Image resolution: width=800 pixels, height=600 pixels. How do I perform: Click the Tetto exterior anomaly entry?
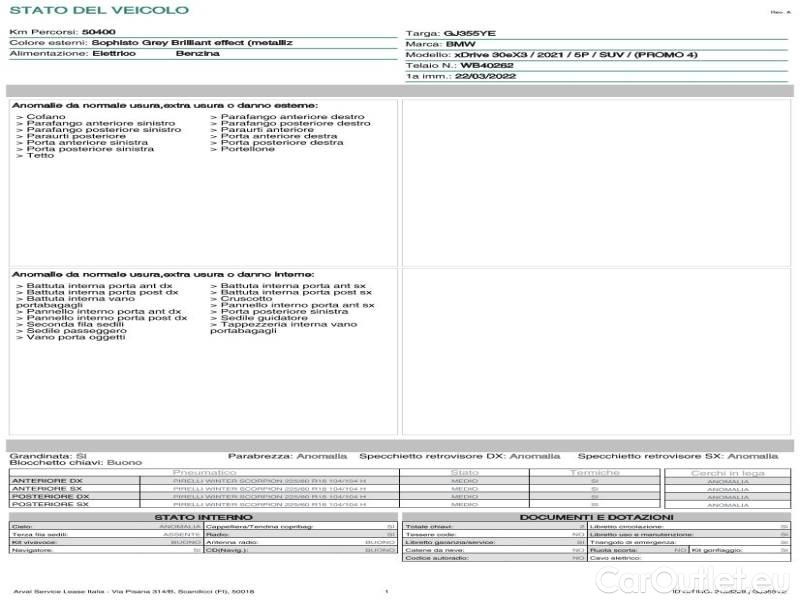[x=39, y=156]
